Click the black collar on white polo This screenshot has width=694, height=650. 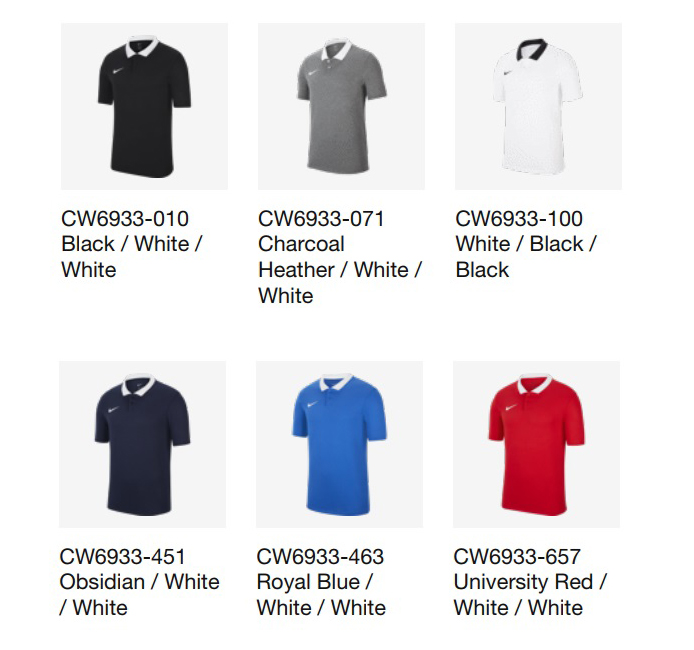[533, 49]
